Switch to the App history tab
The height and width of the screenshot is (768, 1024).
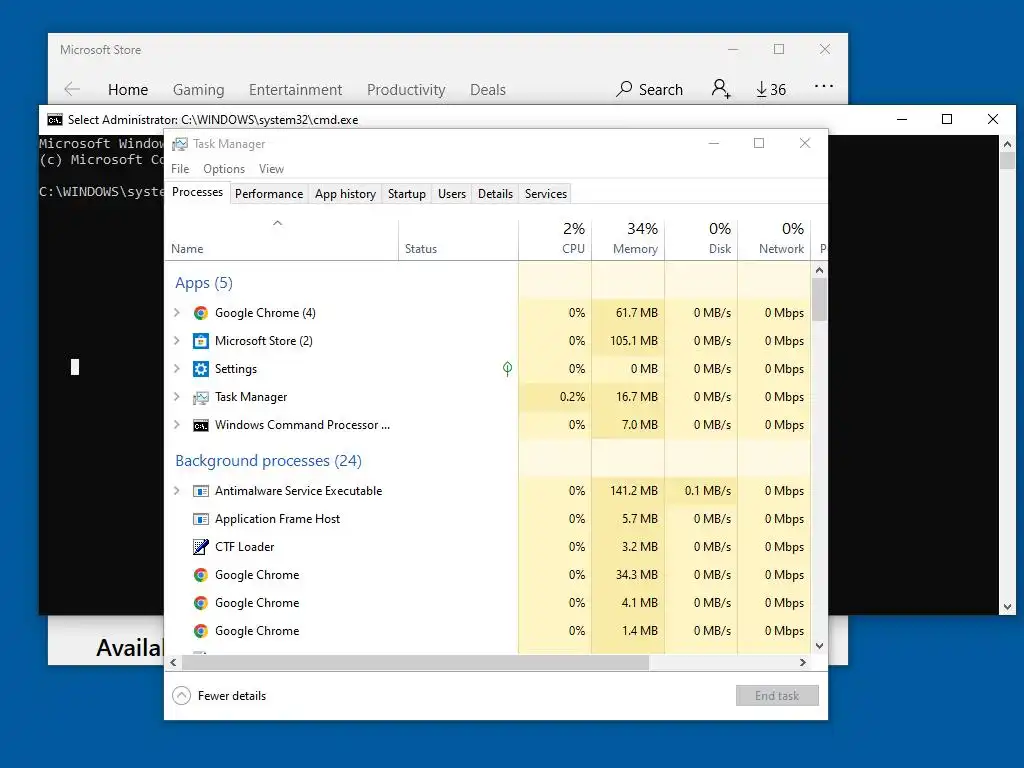(345, 194)
